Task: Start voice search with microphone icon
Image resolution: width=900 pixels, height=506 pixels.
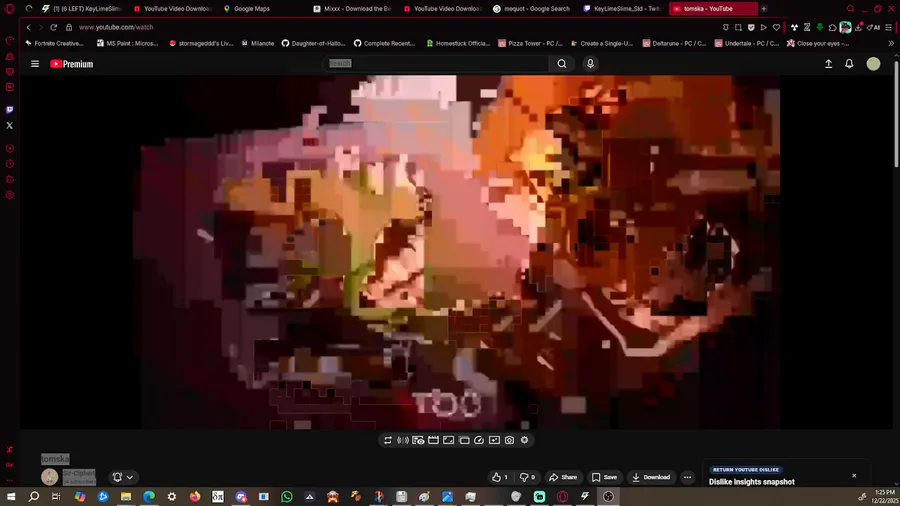Action: tap(590, 64)
